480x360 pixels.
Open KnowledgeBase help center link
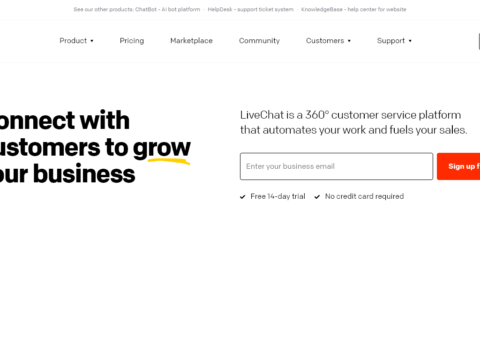tap(353, 9)
